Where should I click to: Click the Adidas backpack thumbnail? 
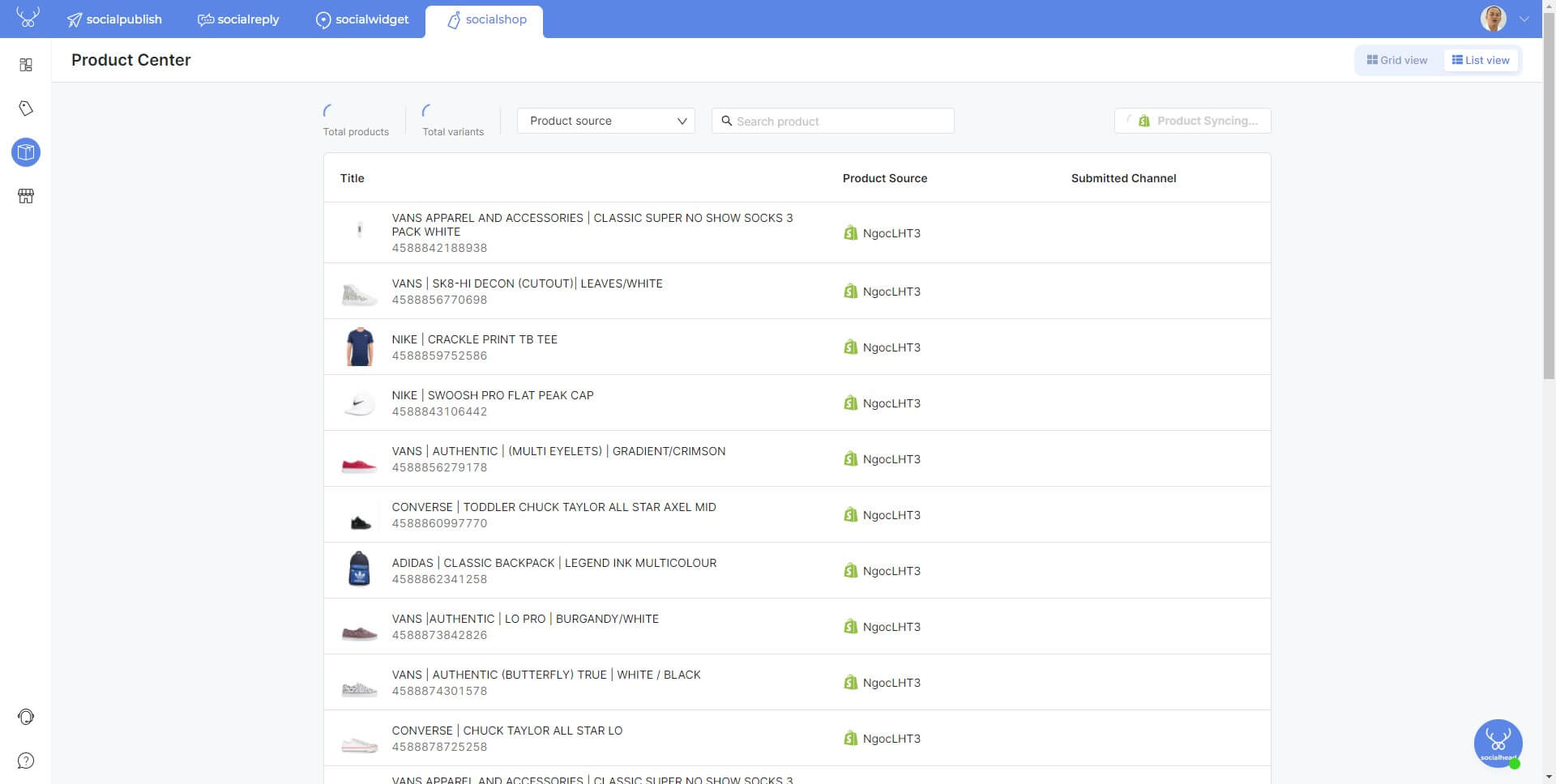click(x=359, y=569)
